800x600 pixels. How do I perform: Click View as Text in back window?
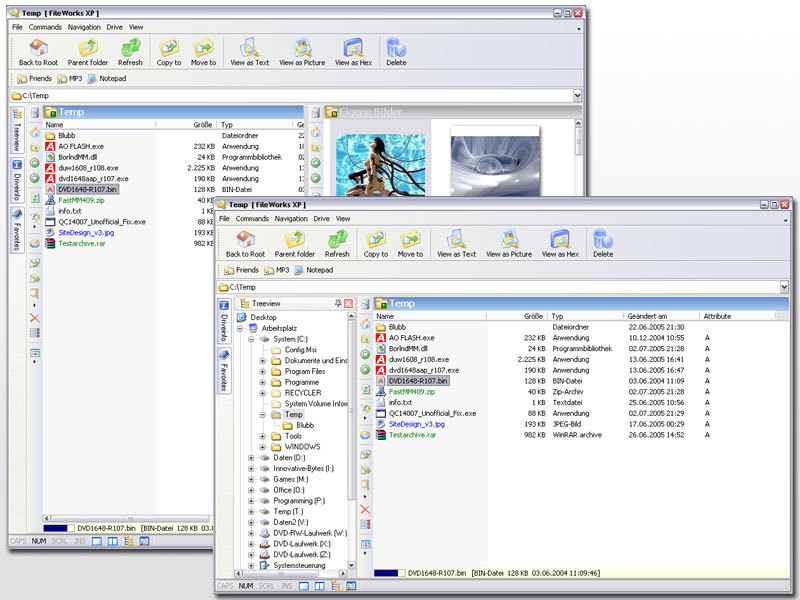249,53
